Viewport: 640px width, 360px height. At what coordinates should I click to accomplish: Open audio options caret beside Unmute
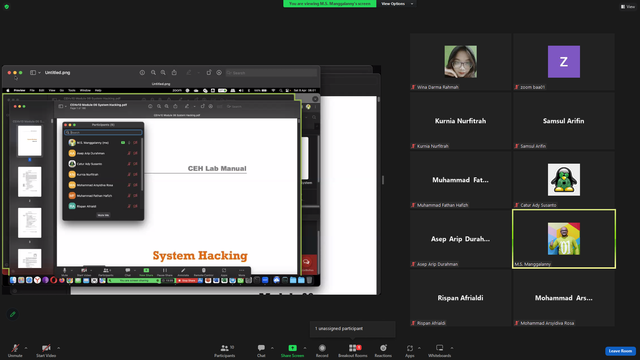(26, 348)
